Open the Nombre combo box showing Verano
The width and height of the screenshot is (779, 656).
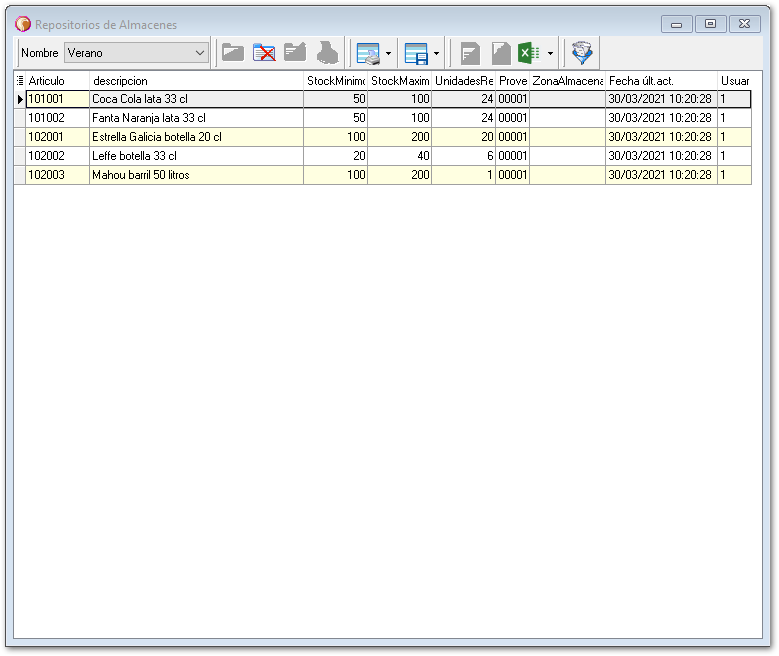tap(136, 53)
